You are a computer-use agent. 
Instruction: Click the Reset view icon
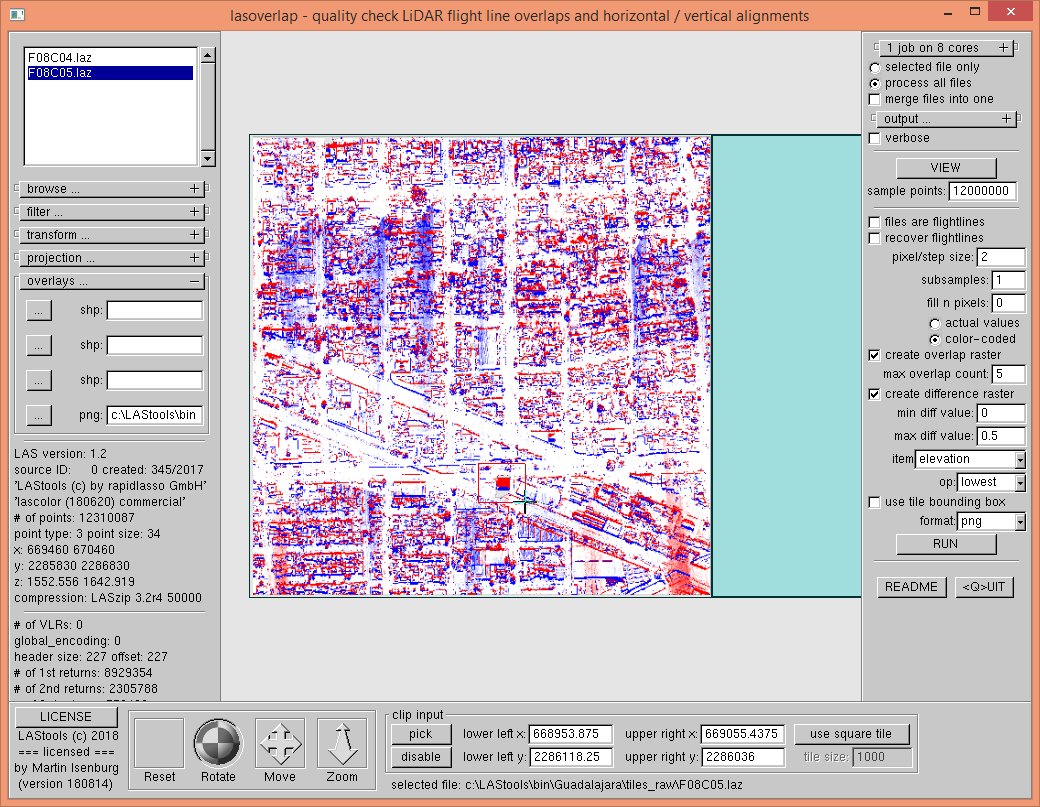[x=160, y=743]
